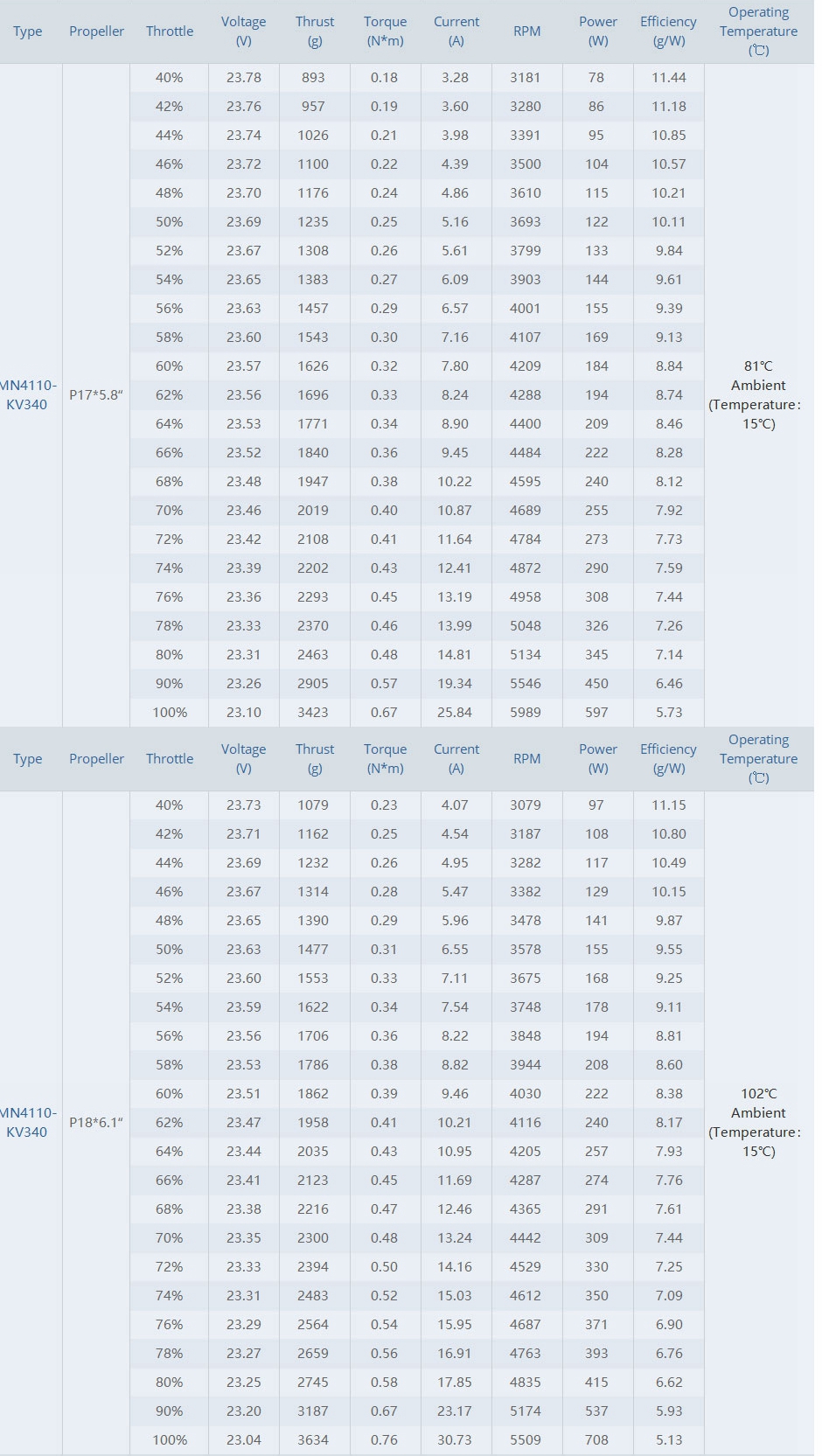Click the efficiency value 11.44
The width and height of the screenshot is (822, 1456).
669,78
